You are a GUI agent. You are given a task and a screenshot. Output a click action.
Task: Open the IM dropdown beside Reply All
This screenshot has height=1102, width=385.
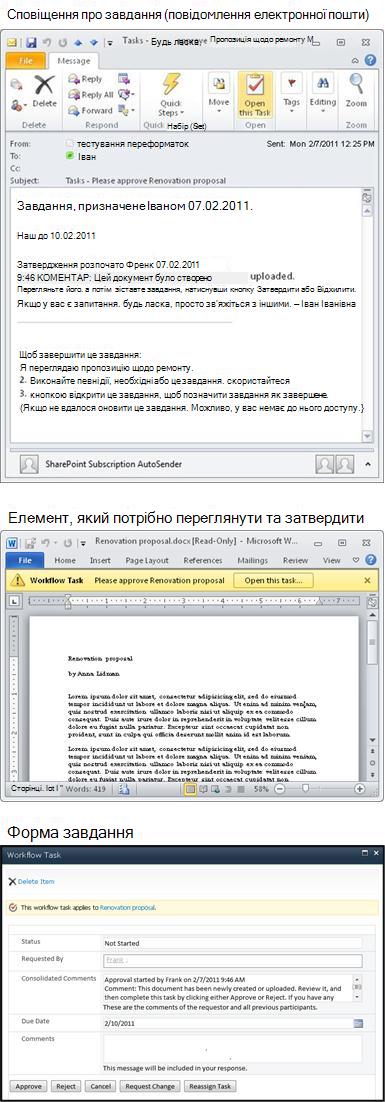click(x=126, y=94)
